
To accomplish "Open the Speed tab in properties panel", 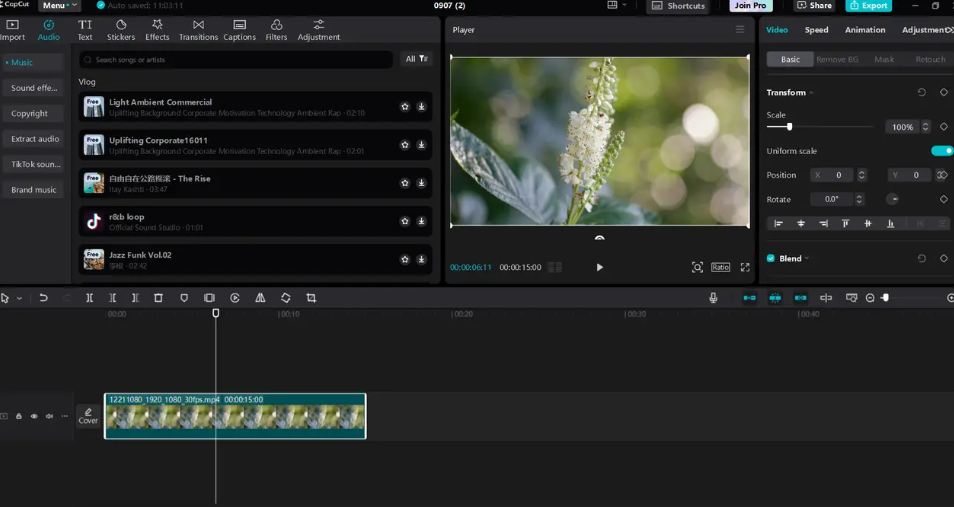I will [816, 30].
